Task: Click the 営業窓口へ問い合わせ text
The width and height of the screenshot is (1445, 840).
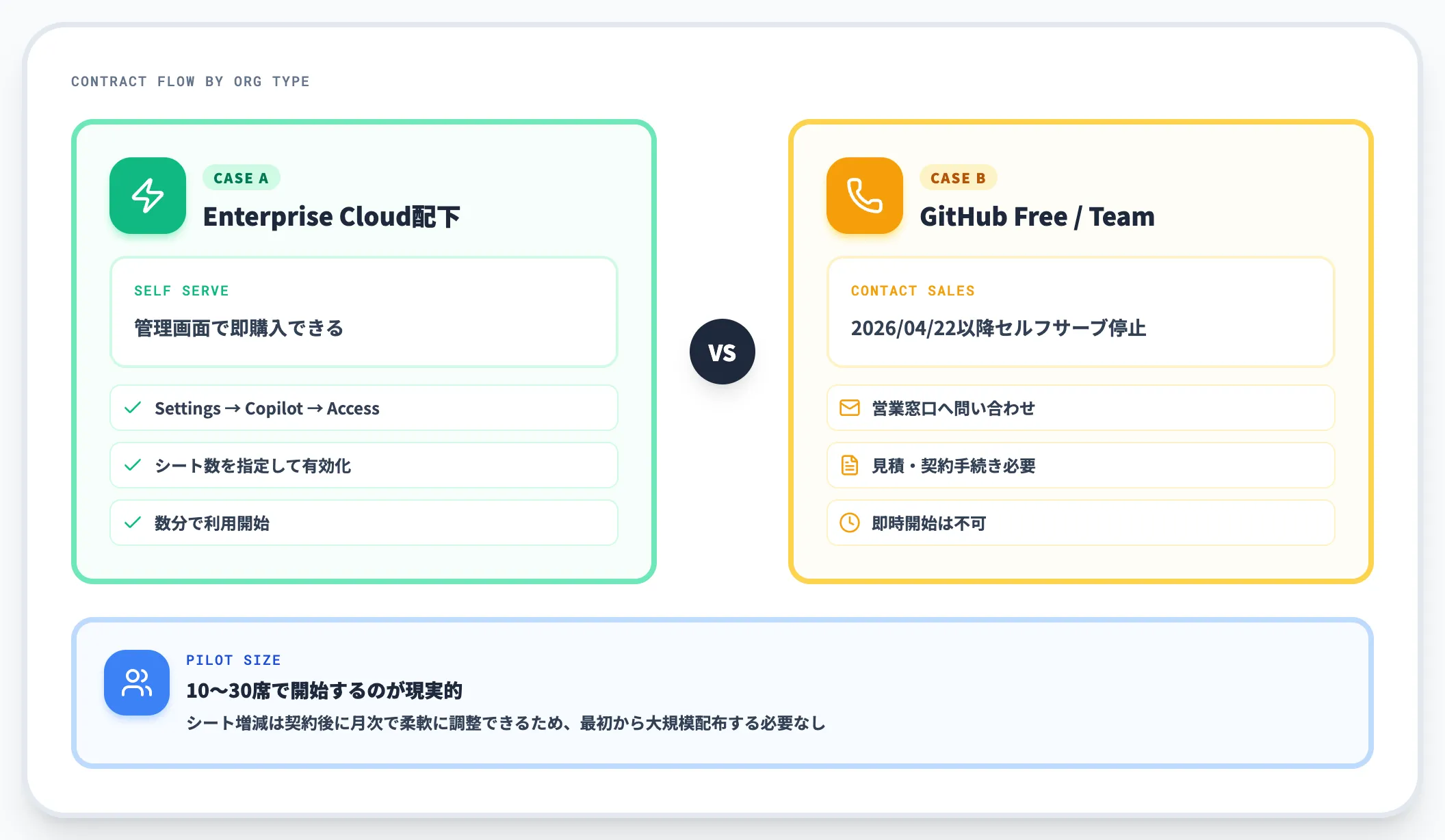Action: click(953, 408)
